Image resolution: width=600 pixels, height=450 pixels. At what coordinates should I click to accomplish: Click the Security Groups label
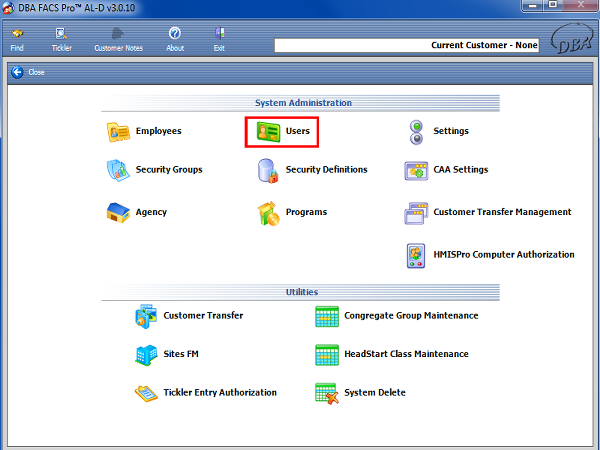click(x=169, y=170)
